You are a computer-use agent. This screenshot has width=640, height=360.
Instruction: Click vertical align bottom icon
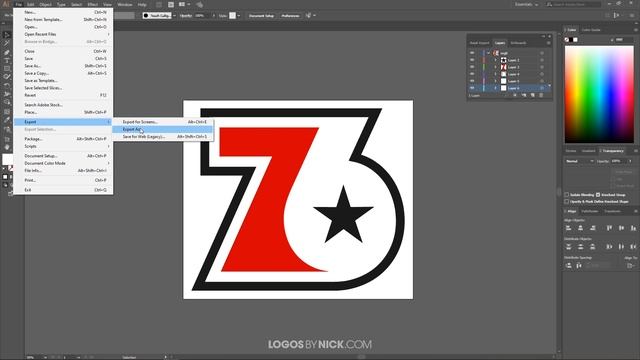(633, 228)
